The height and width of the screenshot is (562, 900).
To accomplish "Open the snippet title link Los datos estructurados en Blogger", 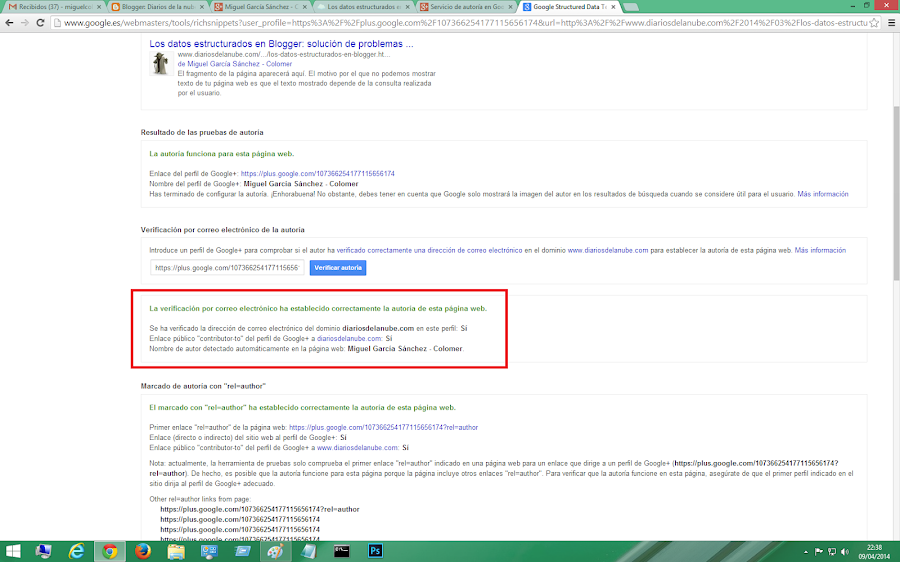I will [281, 44].
